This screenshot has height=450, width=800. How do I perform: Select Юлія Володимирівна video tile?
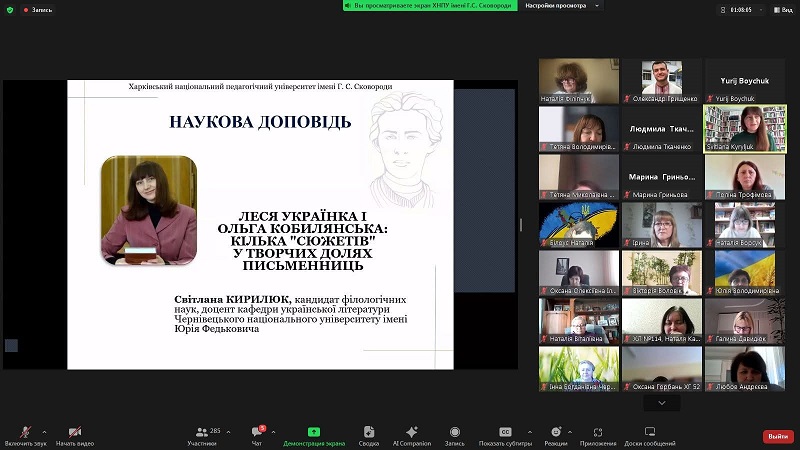pos(745,272)
